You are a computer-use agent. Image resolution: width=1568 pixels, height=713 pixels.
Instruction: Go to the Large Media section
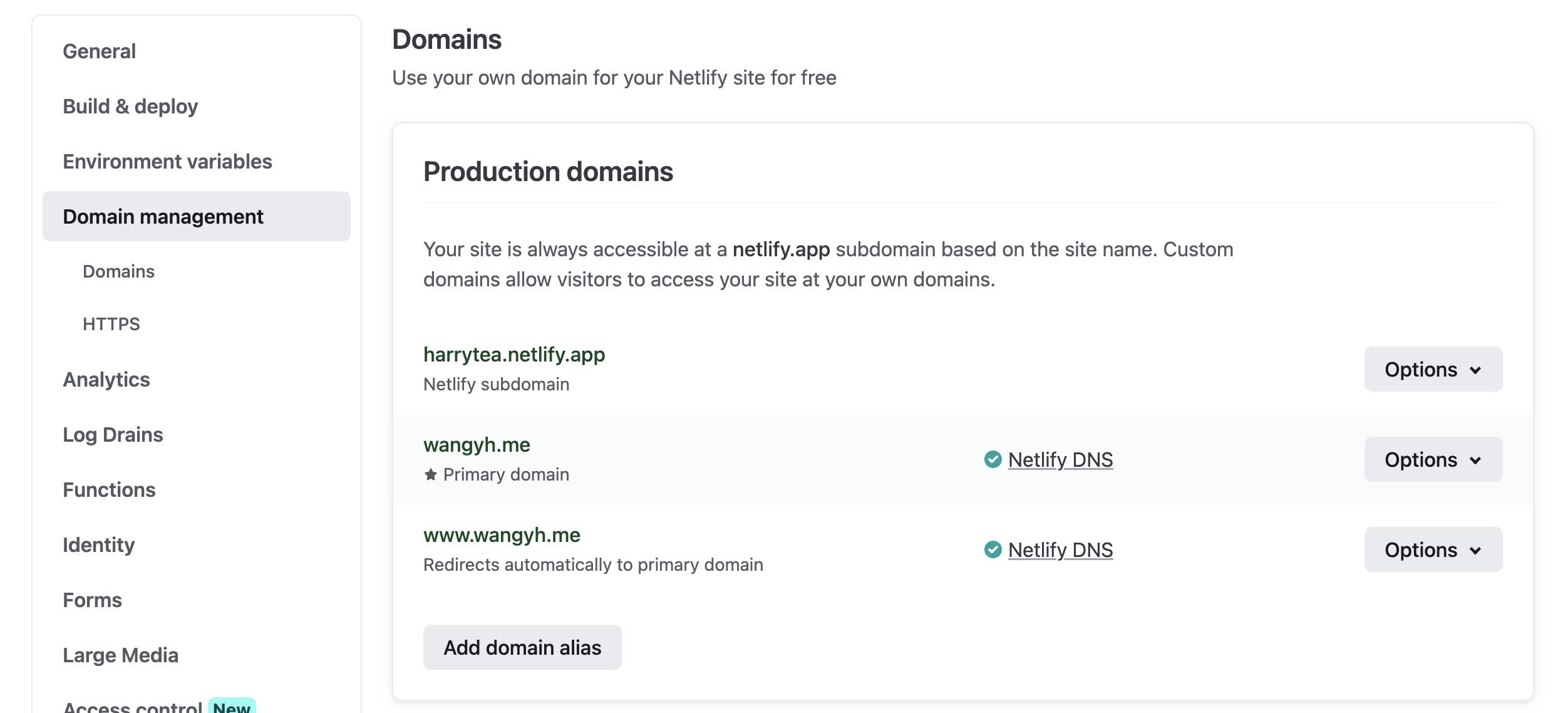(x=120, y=655)
